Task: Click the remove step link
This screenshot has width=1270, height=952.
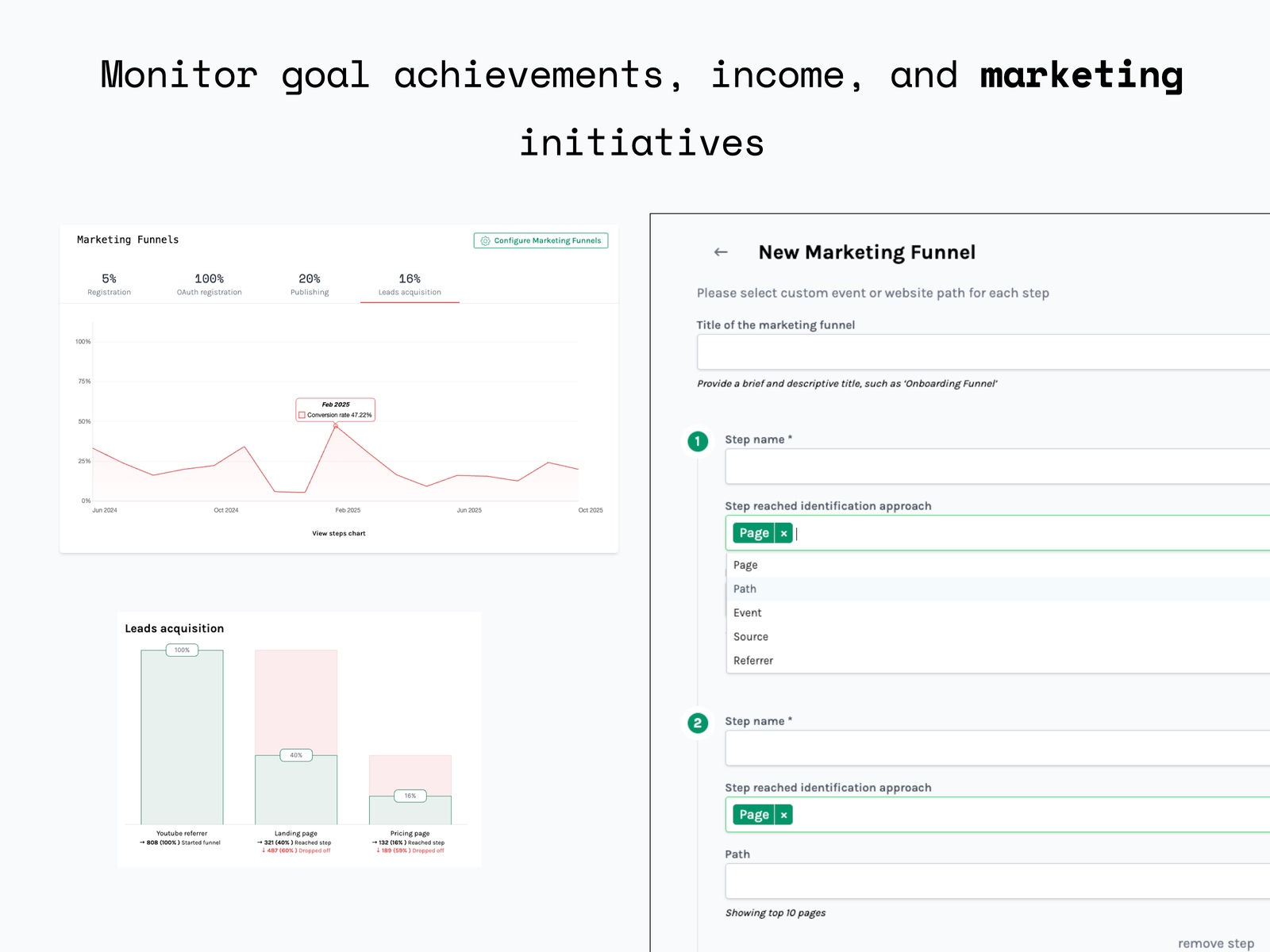Action: click(x=1215, y=943)
